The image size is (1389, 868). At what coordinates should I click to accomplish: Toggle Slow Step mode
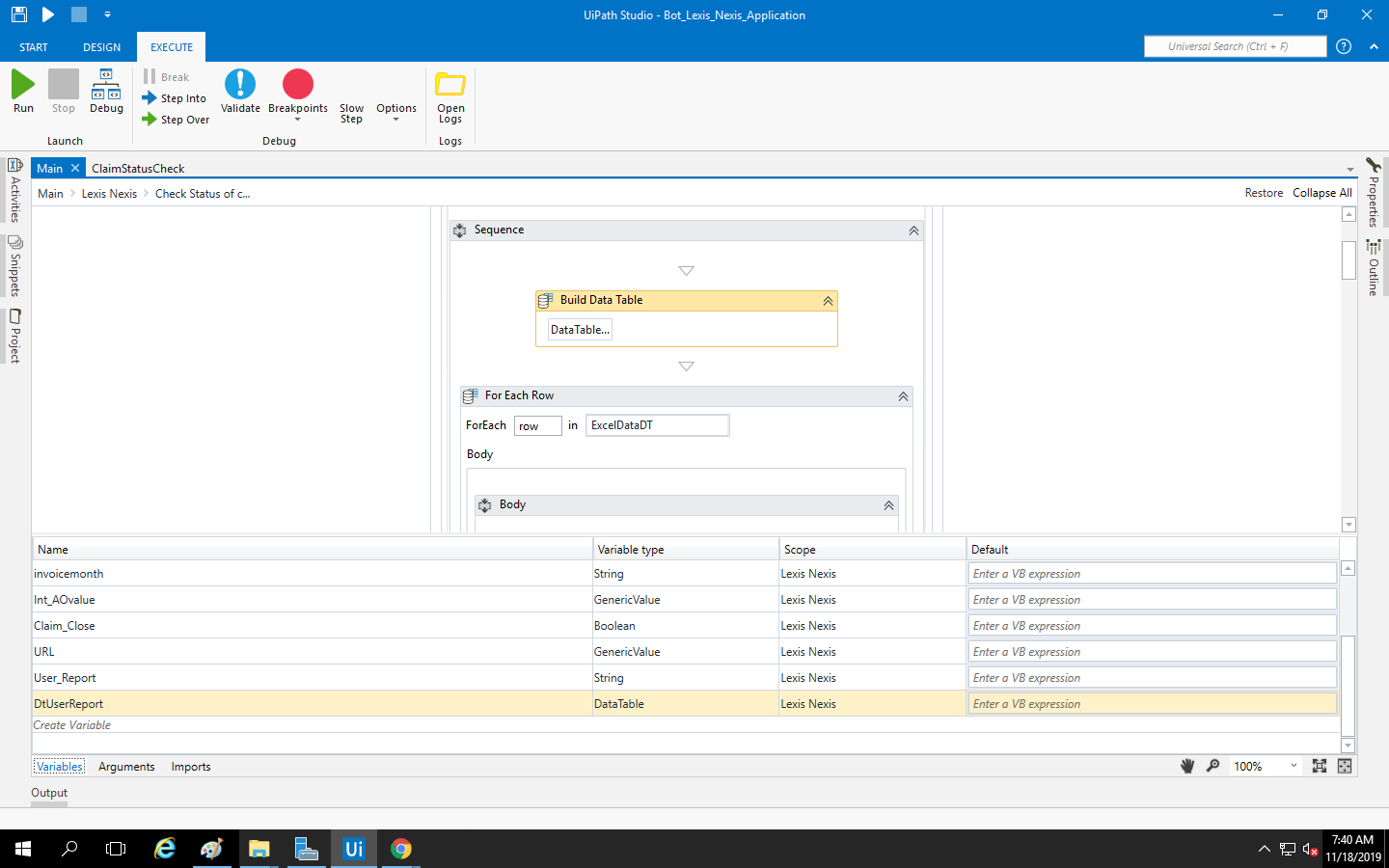(x=351, y=114)
